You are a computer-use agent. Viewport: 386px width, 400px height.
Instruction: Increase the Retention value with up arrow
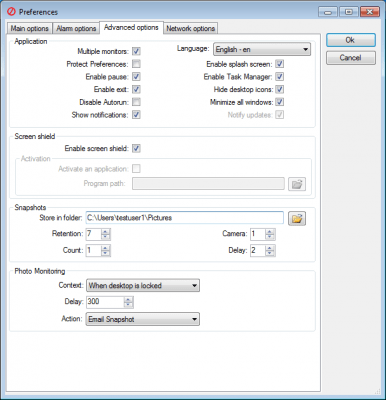[x=106, y=231]
